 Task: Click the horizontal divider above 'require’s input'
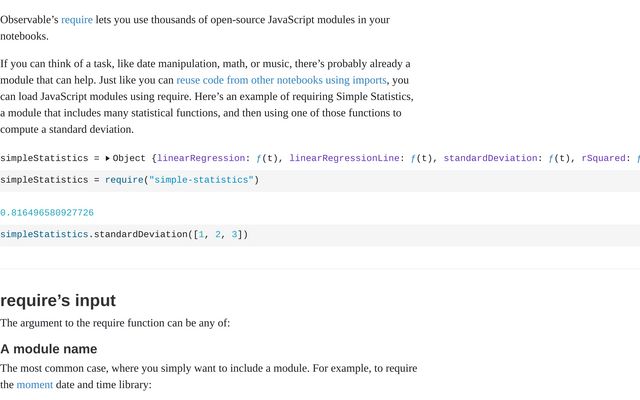(x=320, y=268)
